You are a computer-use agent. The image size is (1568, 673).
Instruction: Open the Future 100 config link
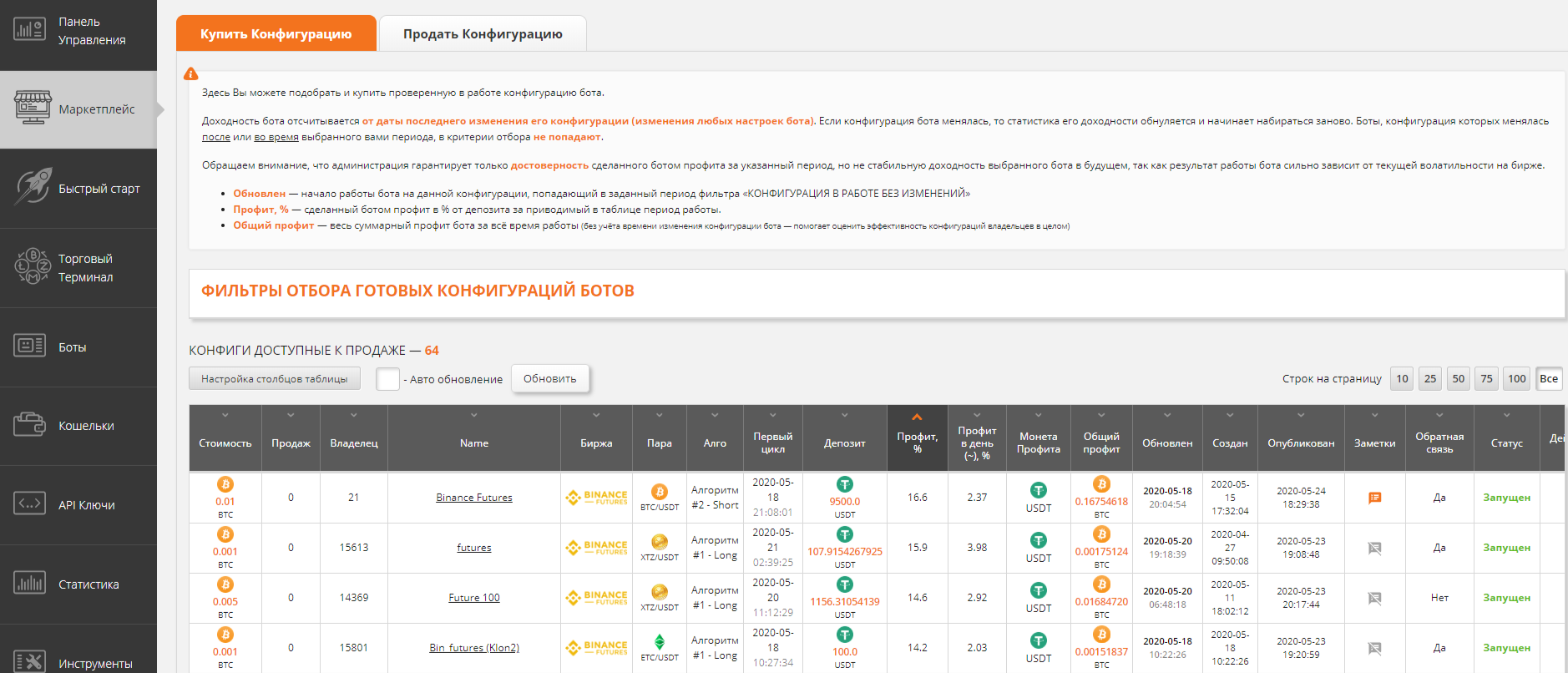click(473, 598)
